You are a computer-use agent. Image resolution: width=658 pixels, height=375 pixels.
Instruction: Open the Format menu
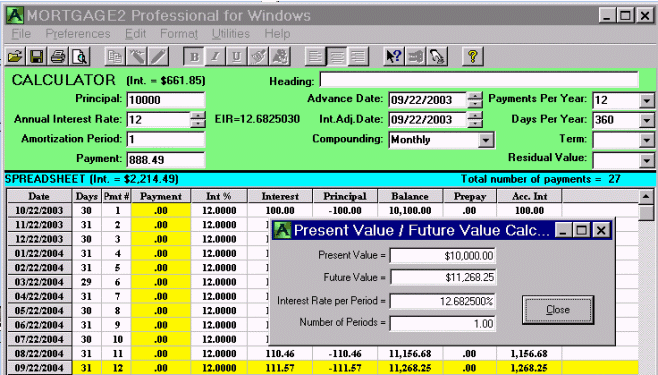pos(179,34)
